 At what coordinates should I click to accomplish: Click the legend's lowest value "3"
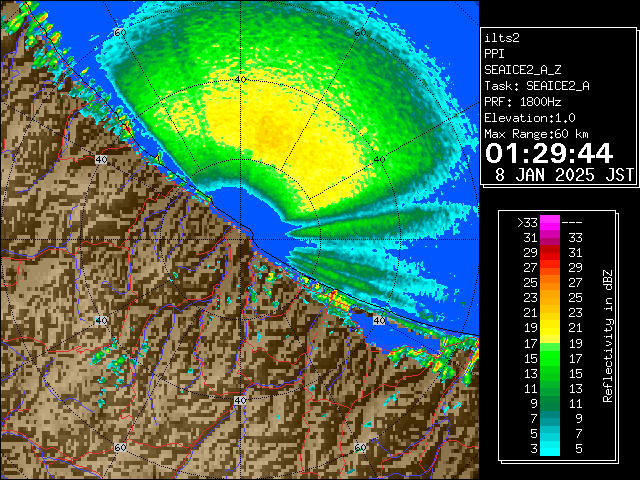coord(534,449)
